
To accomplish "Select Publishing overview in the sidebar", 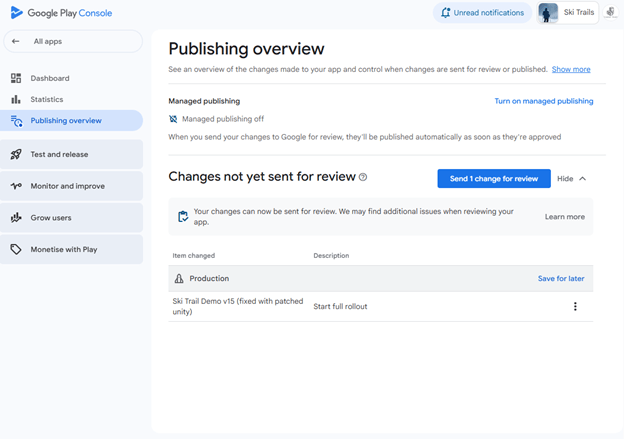I will (65, 121).
